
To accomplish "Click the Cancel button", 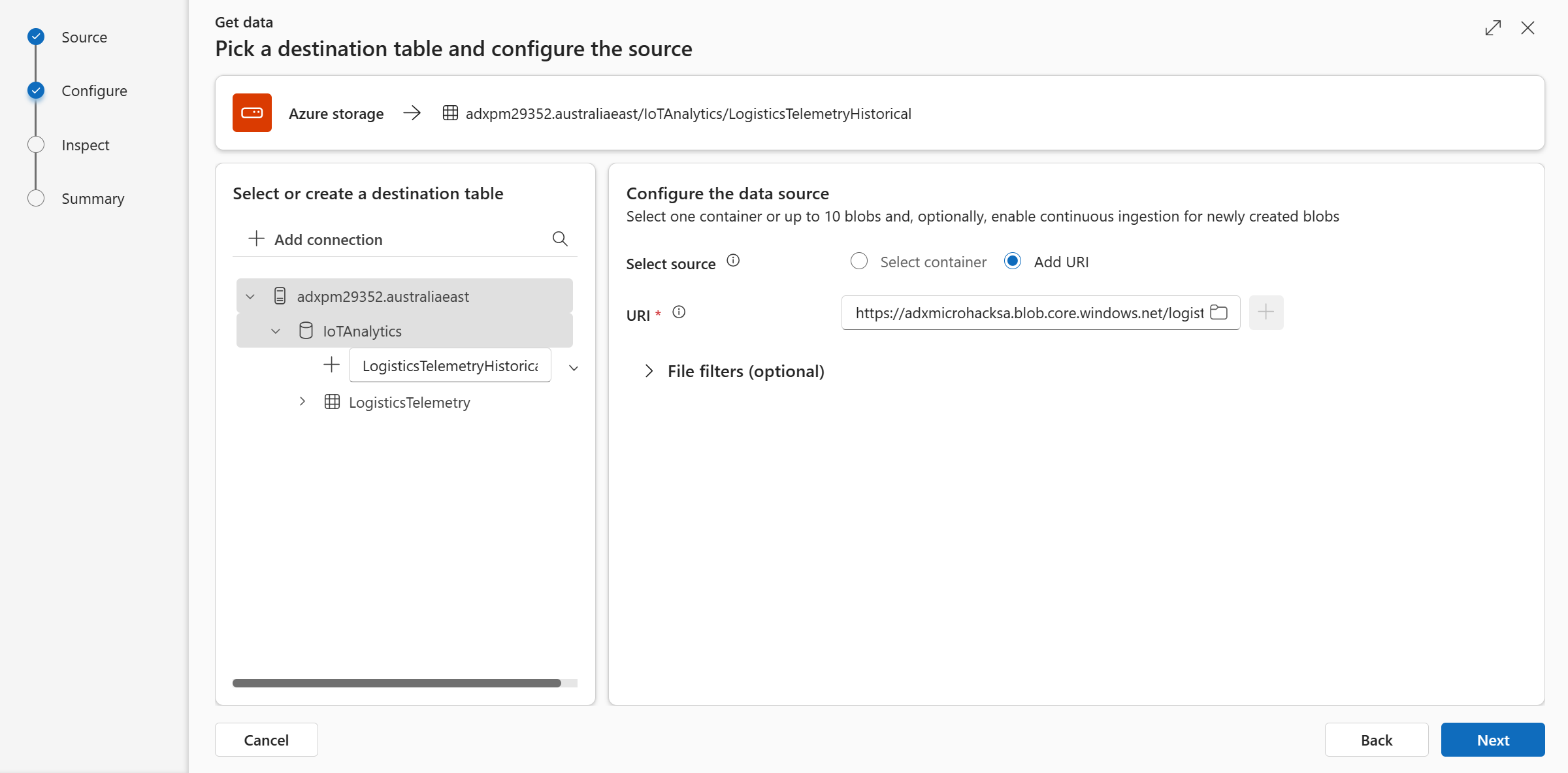I will click(x=267, y=740).
